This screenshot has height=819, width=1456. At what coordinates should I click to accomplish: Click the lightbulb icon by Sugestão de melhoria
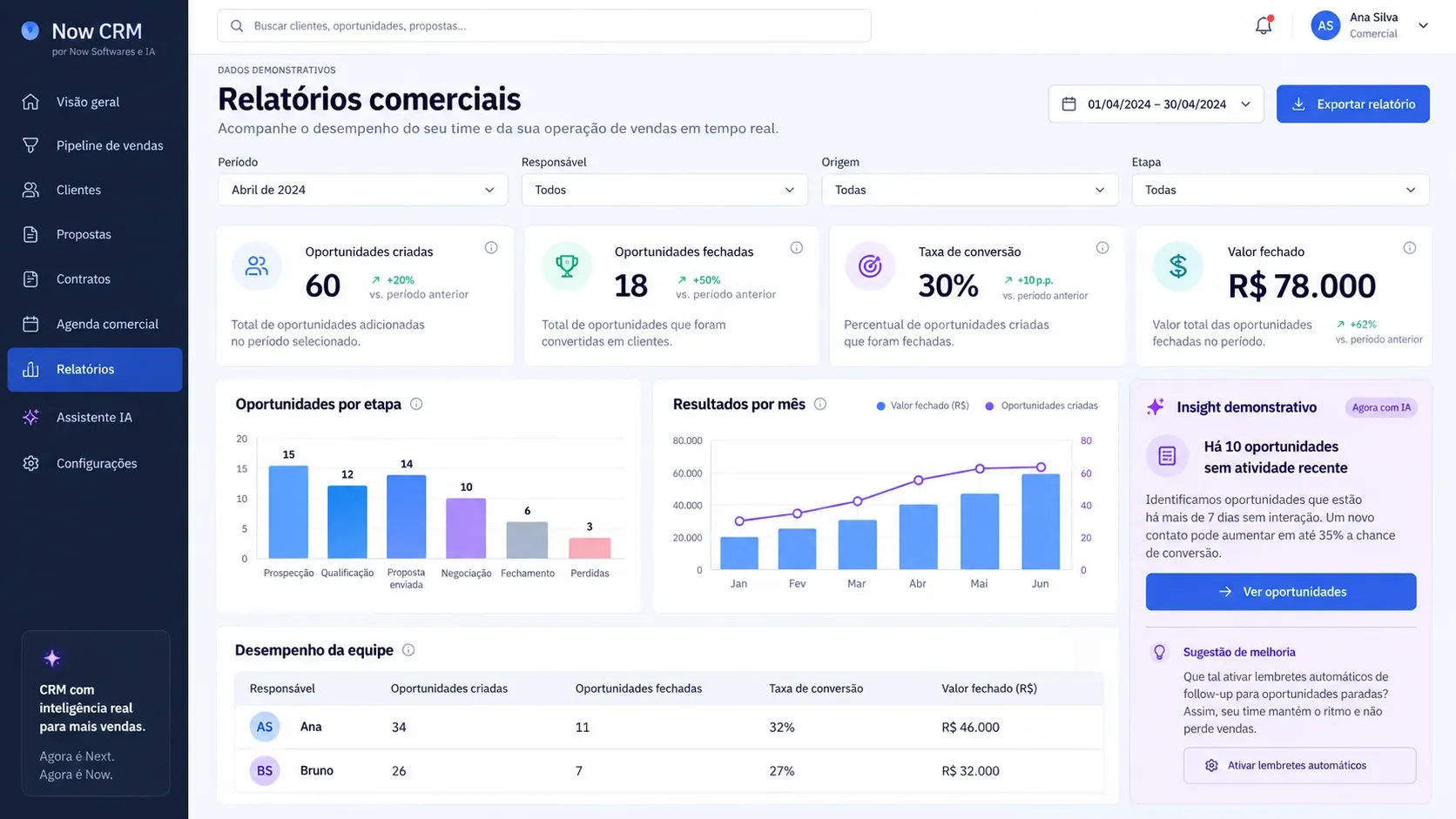tap(1159, 652)
